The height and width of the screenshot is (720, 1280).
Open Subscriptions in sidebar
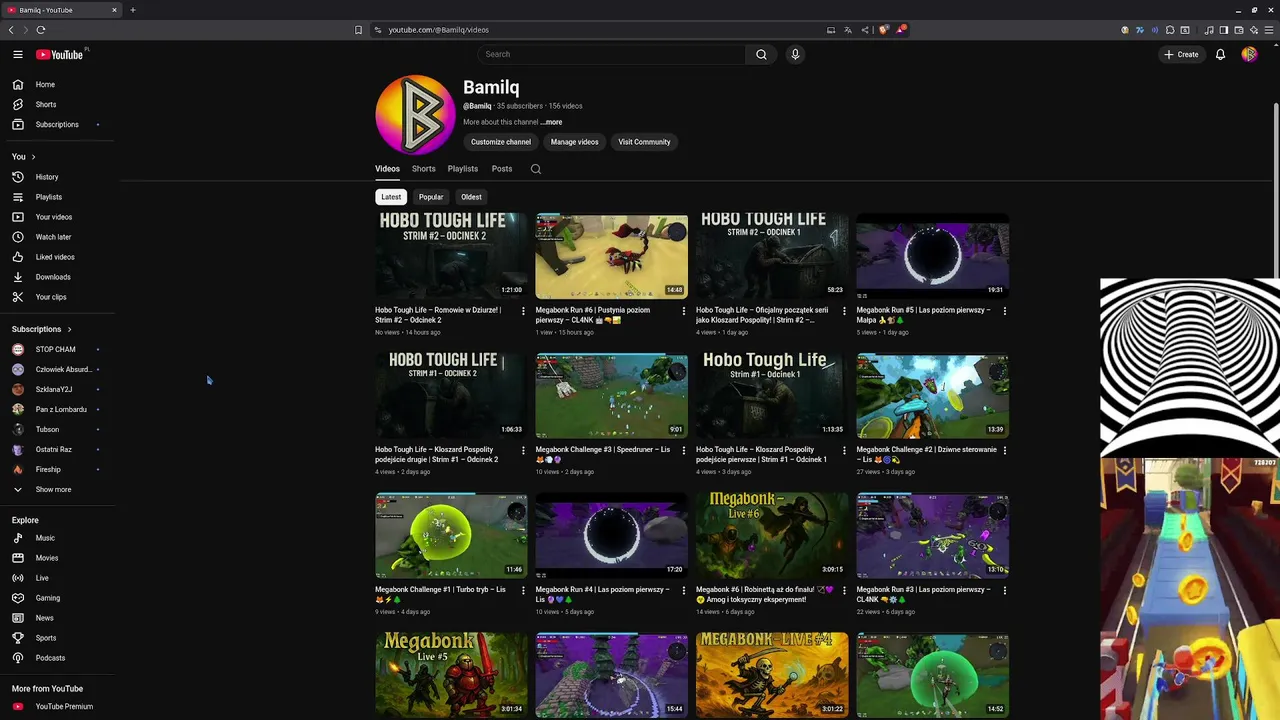pyautogui.click(x=58, y=124)
